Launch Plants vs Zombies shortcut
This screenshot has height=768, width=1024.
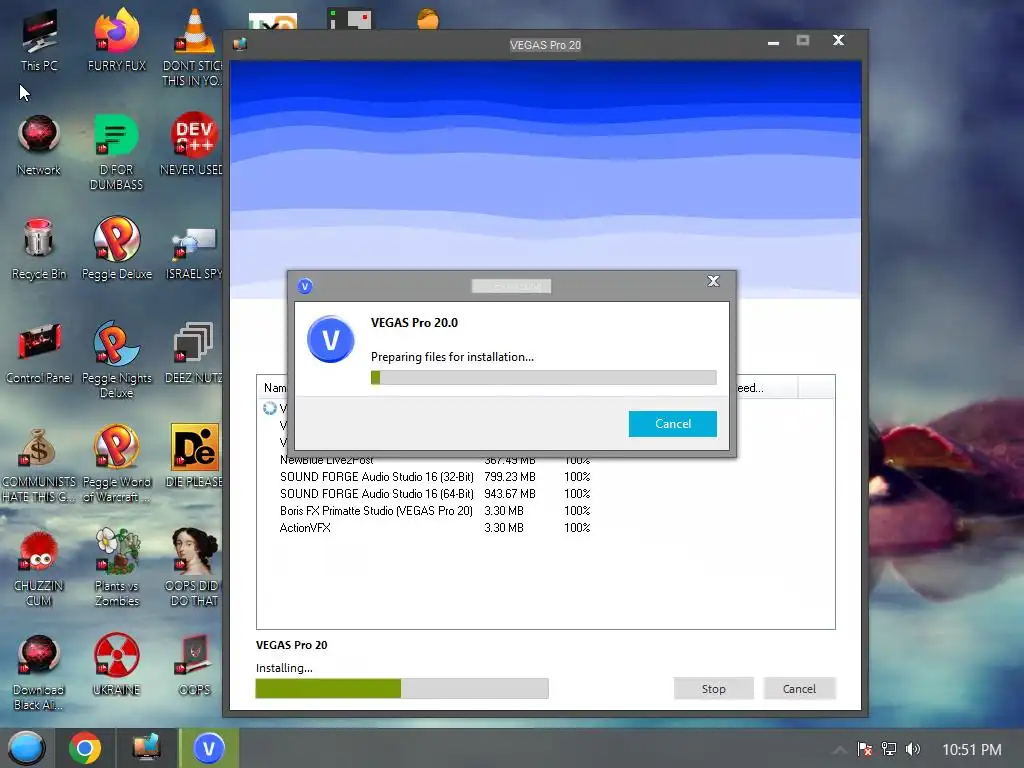click(x=117, y=567)
